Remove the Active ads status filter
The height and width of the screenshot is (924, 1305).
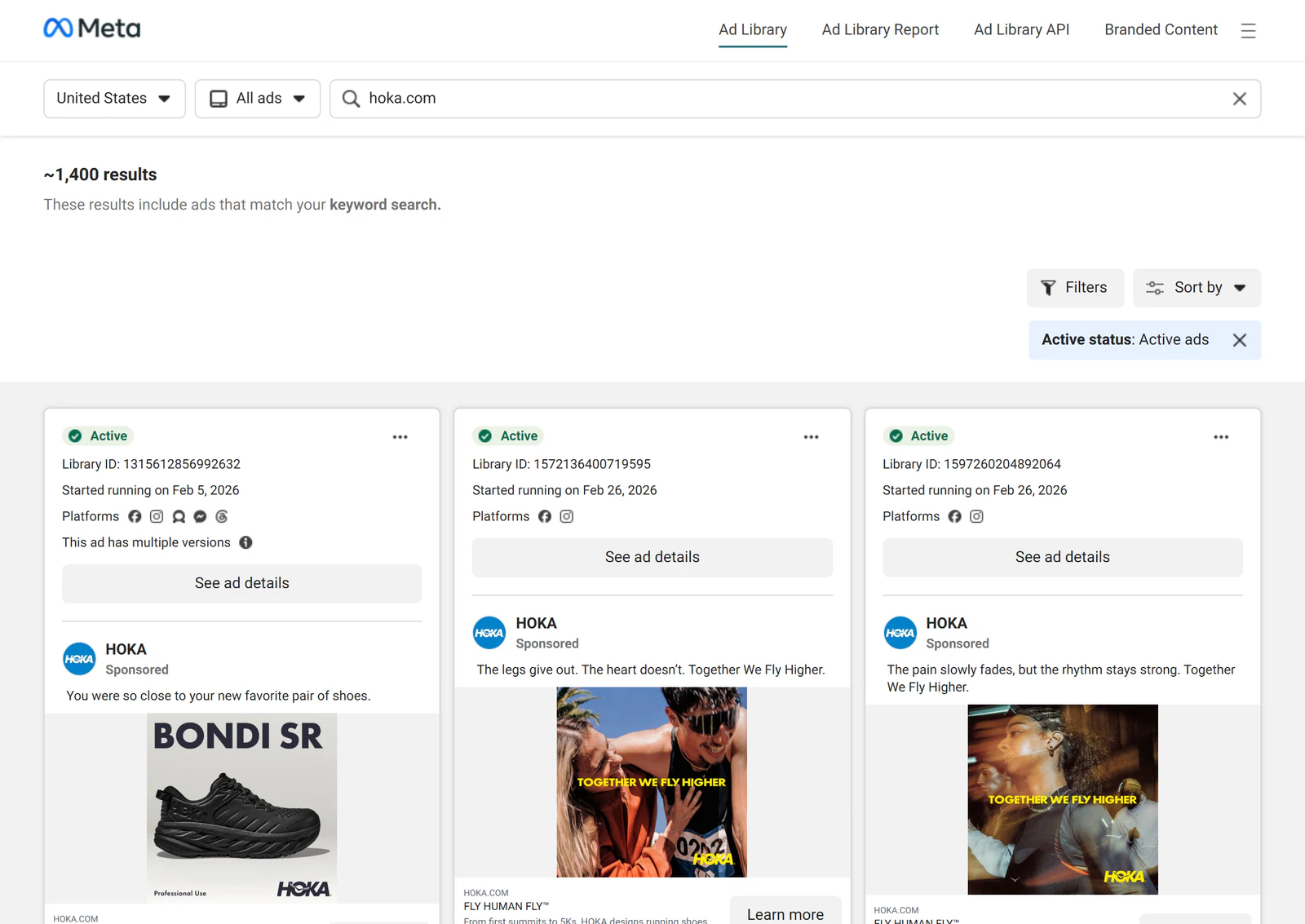1239,340
